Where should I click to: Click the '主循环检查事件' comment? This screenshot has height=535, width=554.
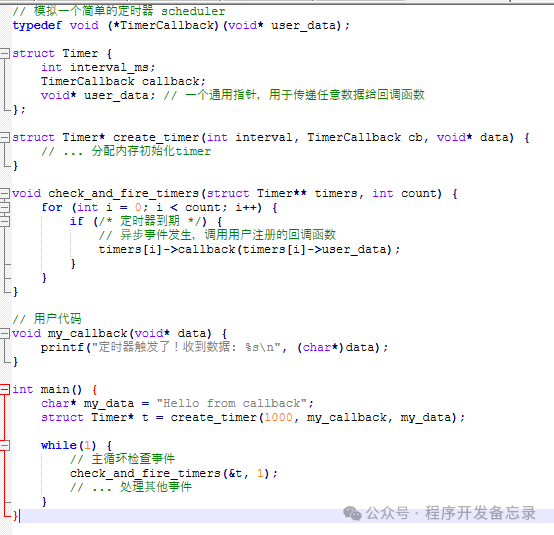122,459
